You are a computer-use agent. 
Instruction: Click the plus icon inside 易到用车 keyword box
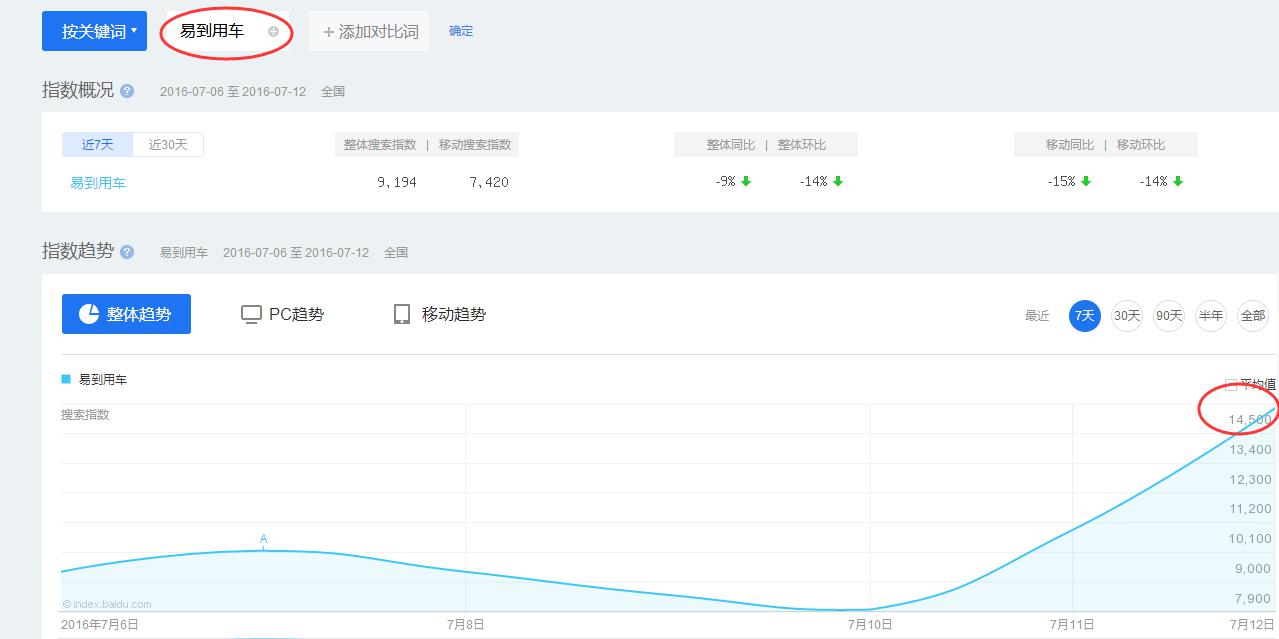coord(273,31)
